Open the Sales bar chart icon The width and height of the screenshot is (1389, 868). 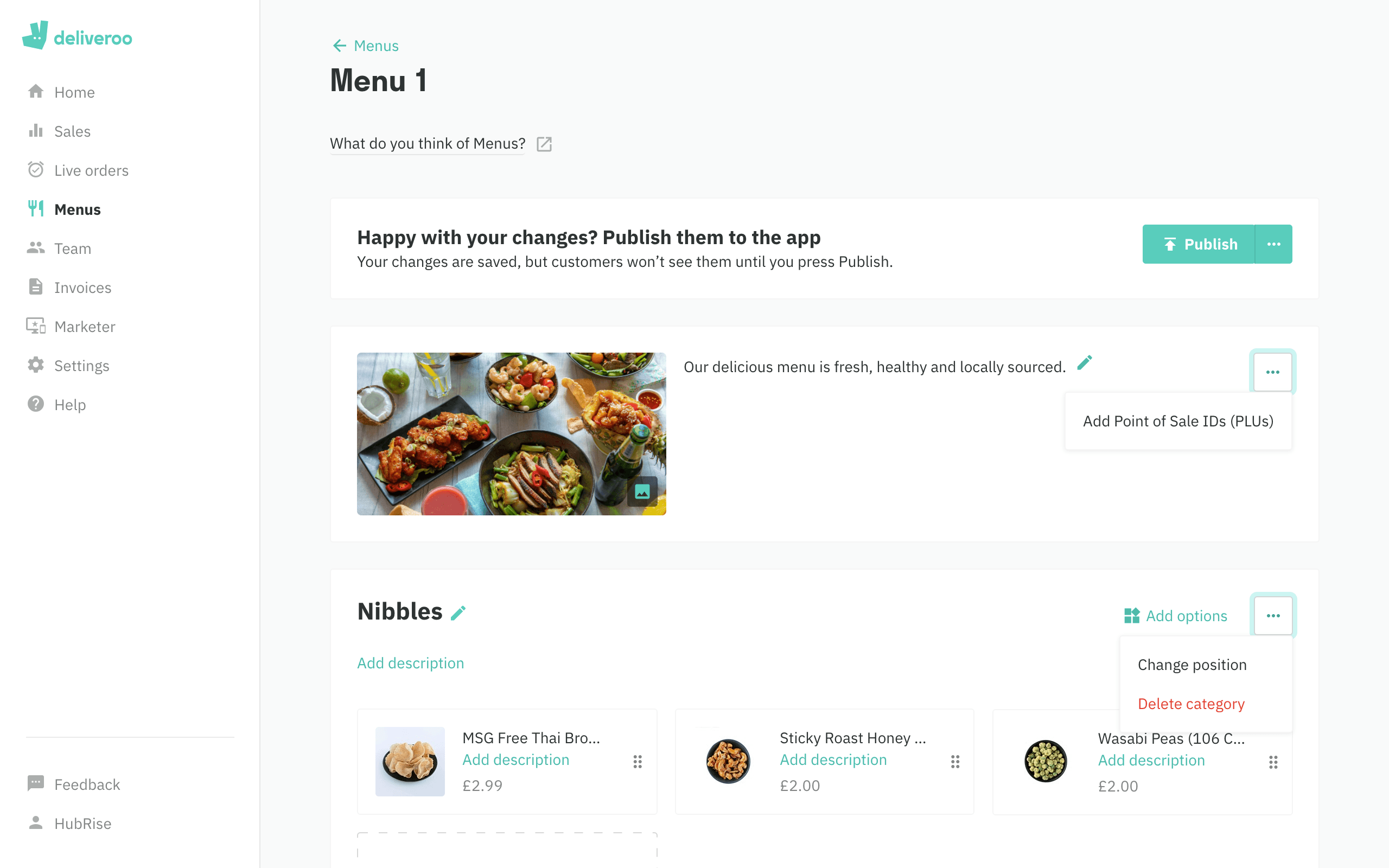36,131
